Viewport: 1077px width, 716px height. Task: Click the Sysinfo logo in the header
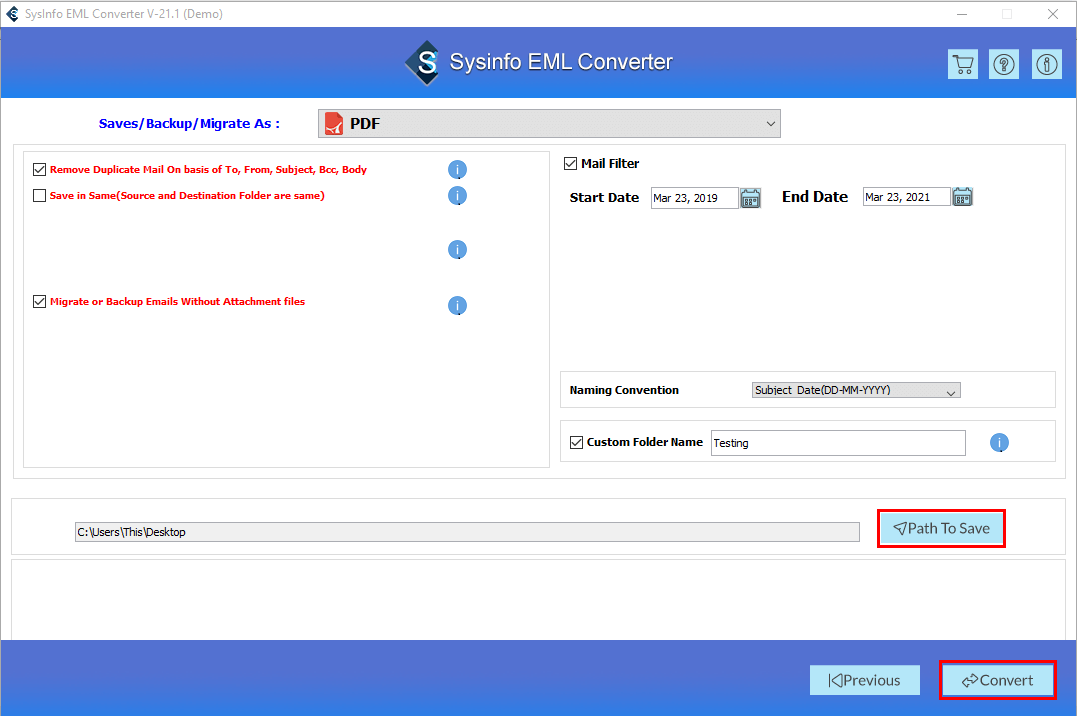point(423,63)
